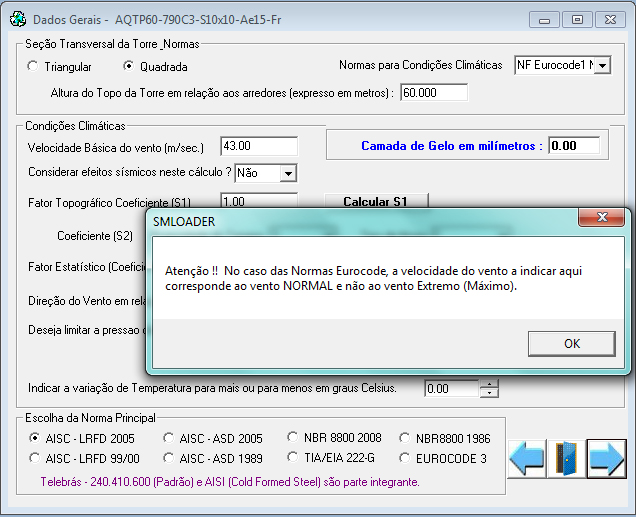This screenshot has width=636, height=517.
Task: Choose the EUROCODE 3 standard option
Action: tap(405, 459)
